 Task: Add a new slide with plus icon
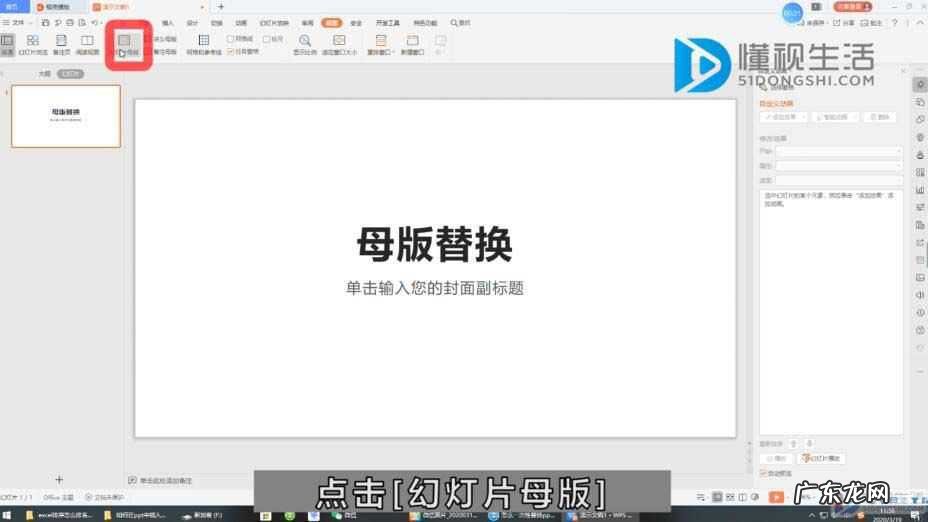59,479
